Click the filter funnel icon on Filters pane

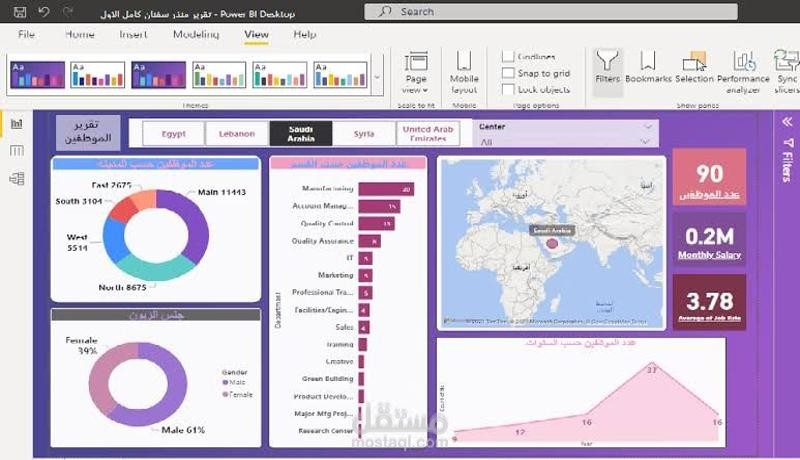(x=787, y=142)
